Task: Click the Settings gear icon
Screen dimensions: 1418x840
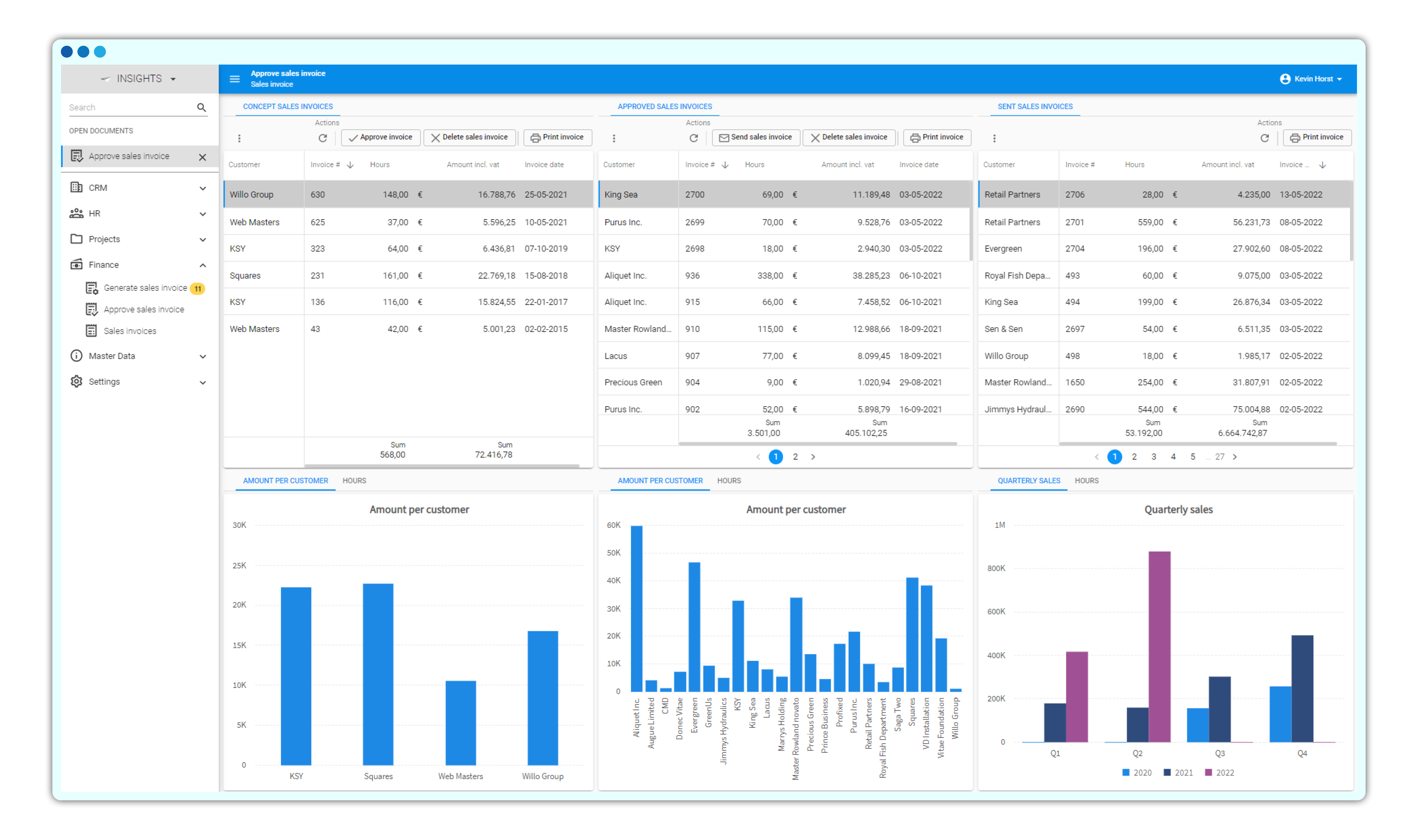Action: coord(77,381)
